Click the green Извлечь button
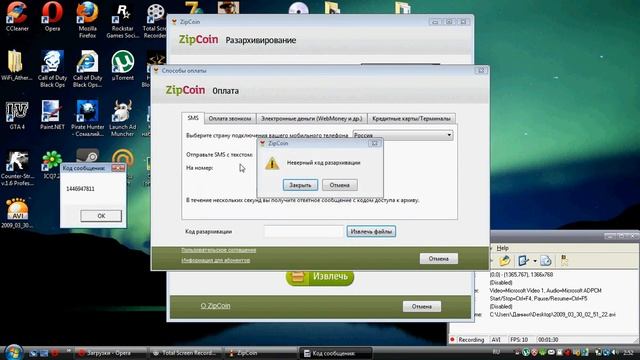This screenshot has height=360, width=640. [x=320, y=276]
